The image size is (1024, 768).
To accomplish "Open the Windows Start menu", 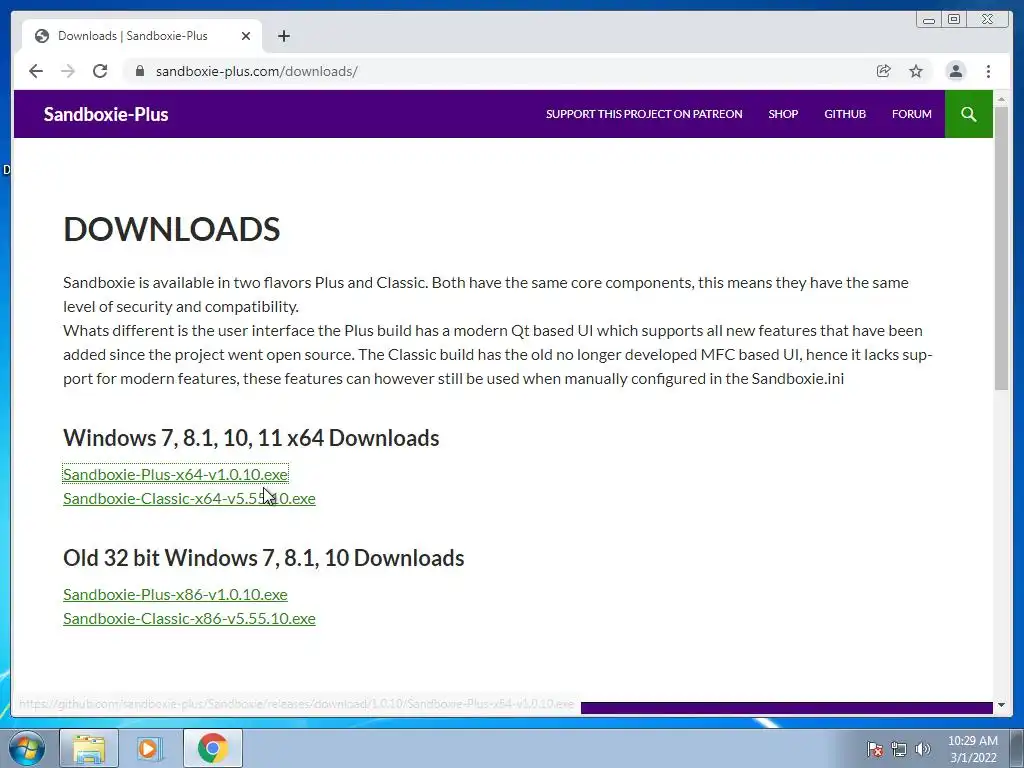I will [x=27, y=748].
